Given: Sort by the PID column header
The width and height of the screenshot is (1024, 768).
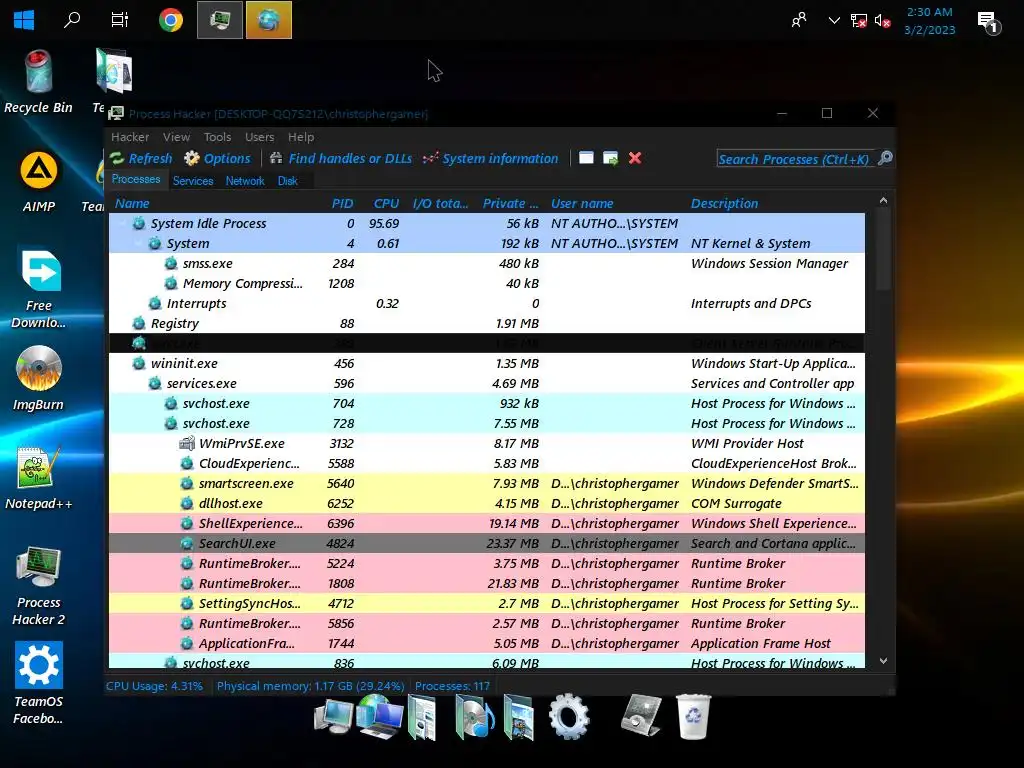Looking at the screenshot, I should coord(342,203).
